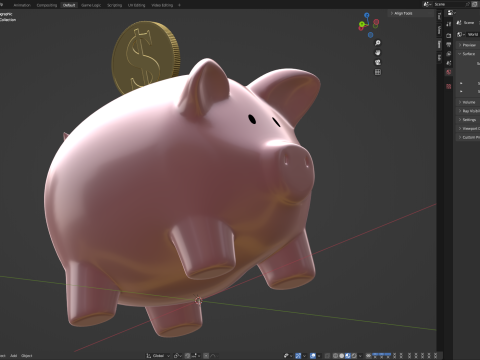
Task: Switch to rendered viewport shading
Action: [x=354, y=356]
